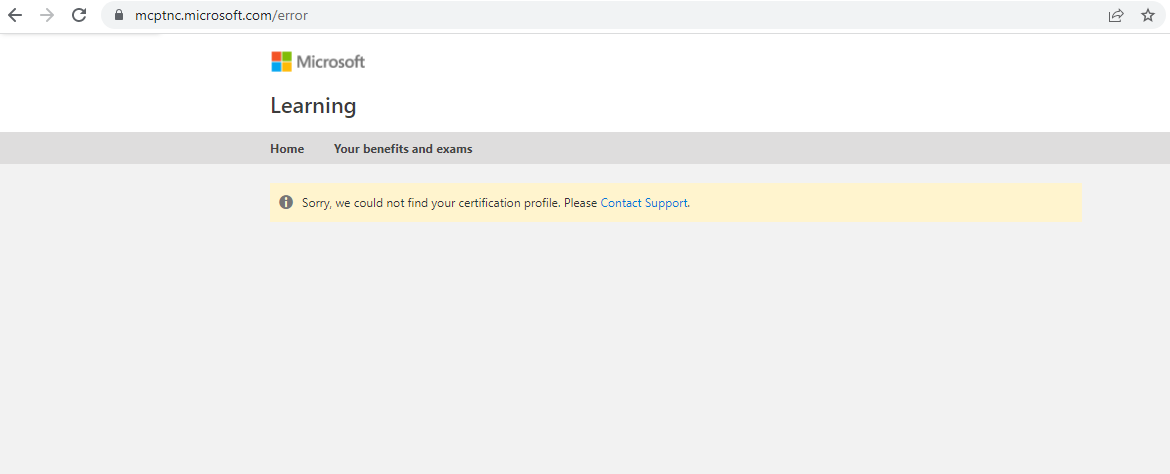Image resolution: width=1170 pixels, height=474 pixels.
Task: Bookmark this page with the star icon
Action: pyautogui.click(x=1148, y=15)
